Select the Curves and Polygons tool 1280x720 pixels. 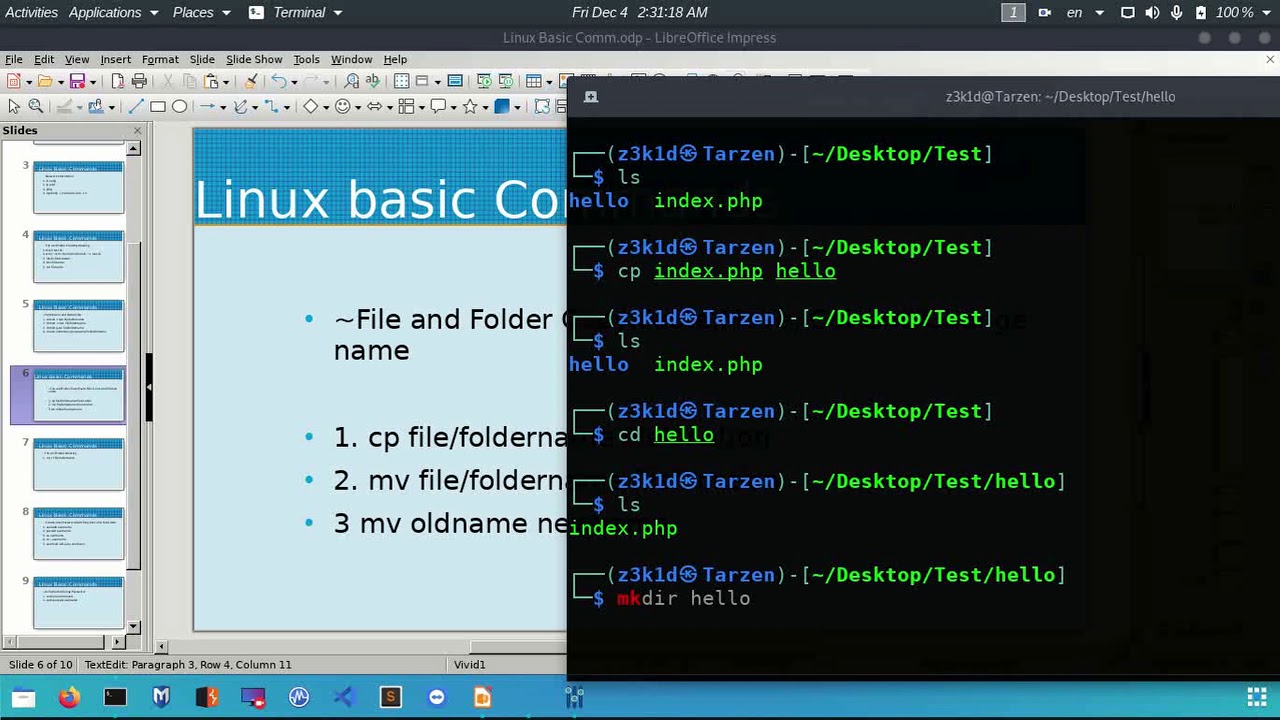240,106
